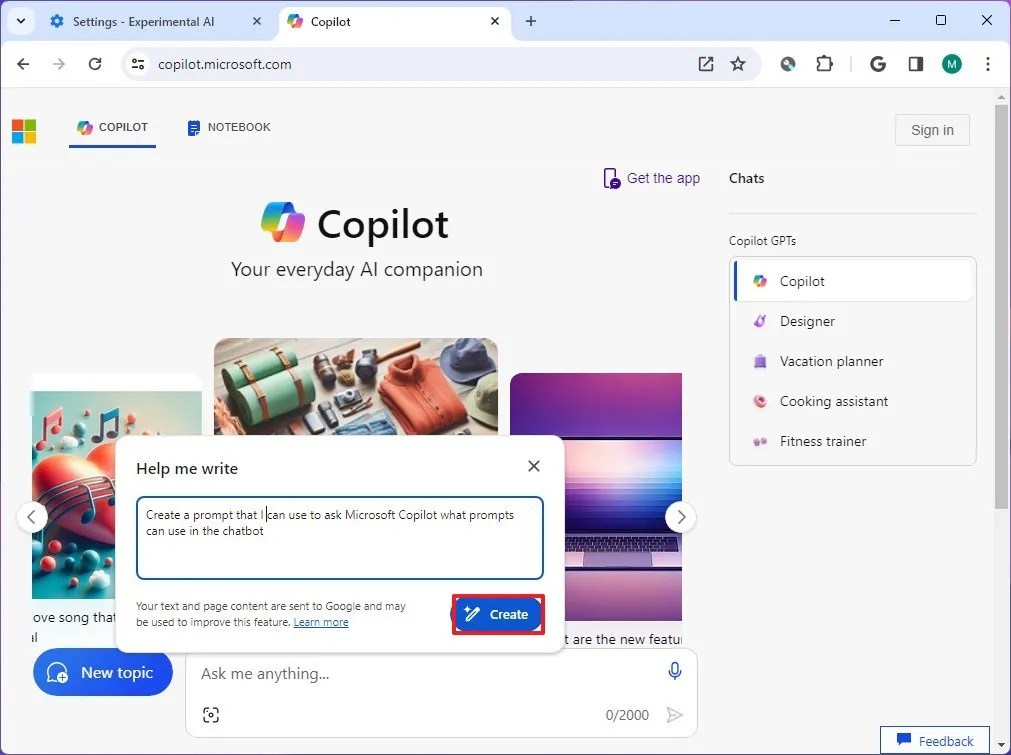The height and width of the screenshot is (755, 1011).
Task: Open the tab search chevron
Action: click(x=20, y=20)
